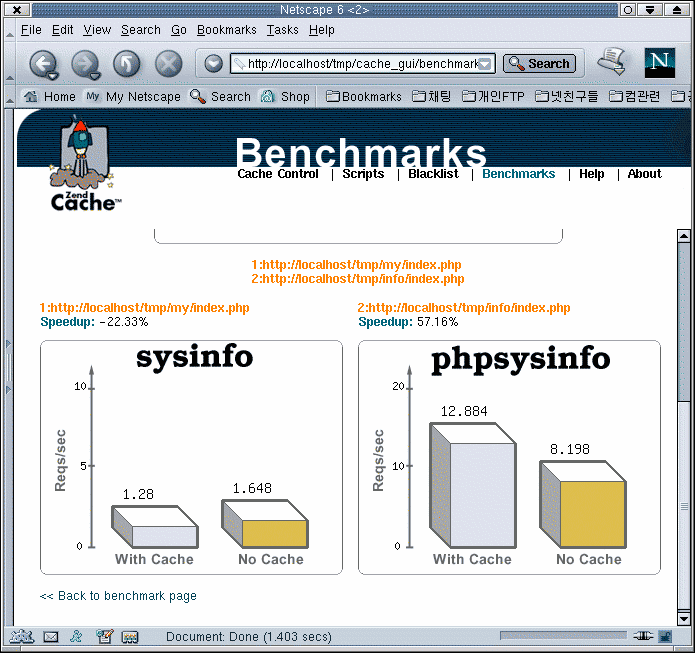Viewport: 695px width, 653px height.
Task: Expand the URL bar history dropdown
Action: (486, 64)
